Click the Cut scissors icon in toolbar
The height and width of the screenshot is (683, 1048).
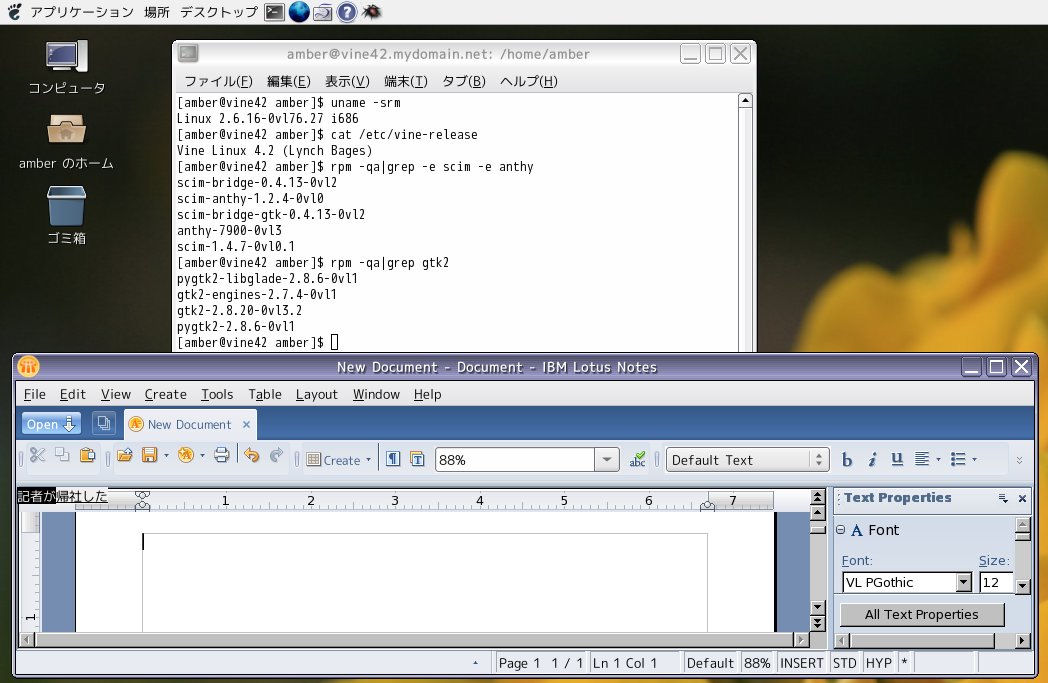pyautogui.click(x=37, y=456)
